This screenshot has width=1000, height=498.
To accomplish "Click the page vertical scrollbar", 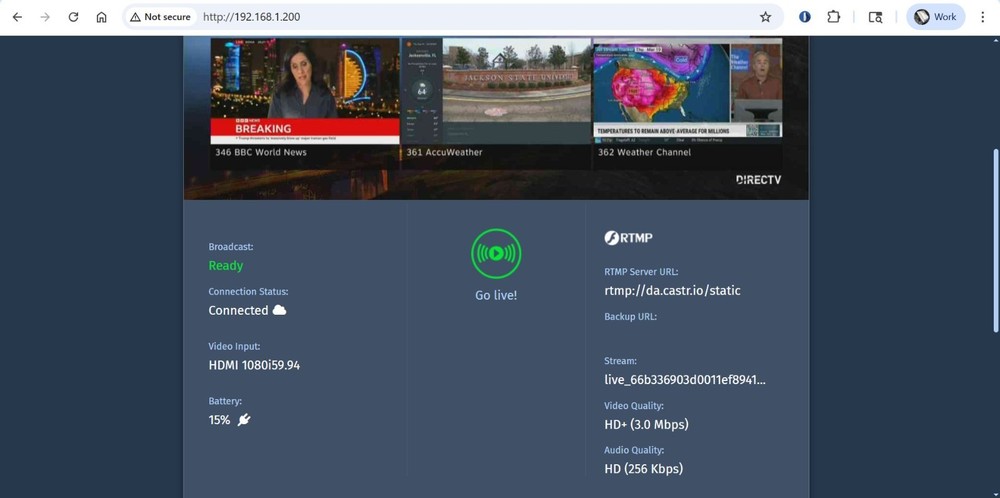I will point(996,239).
